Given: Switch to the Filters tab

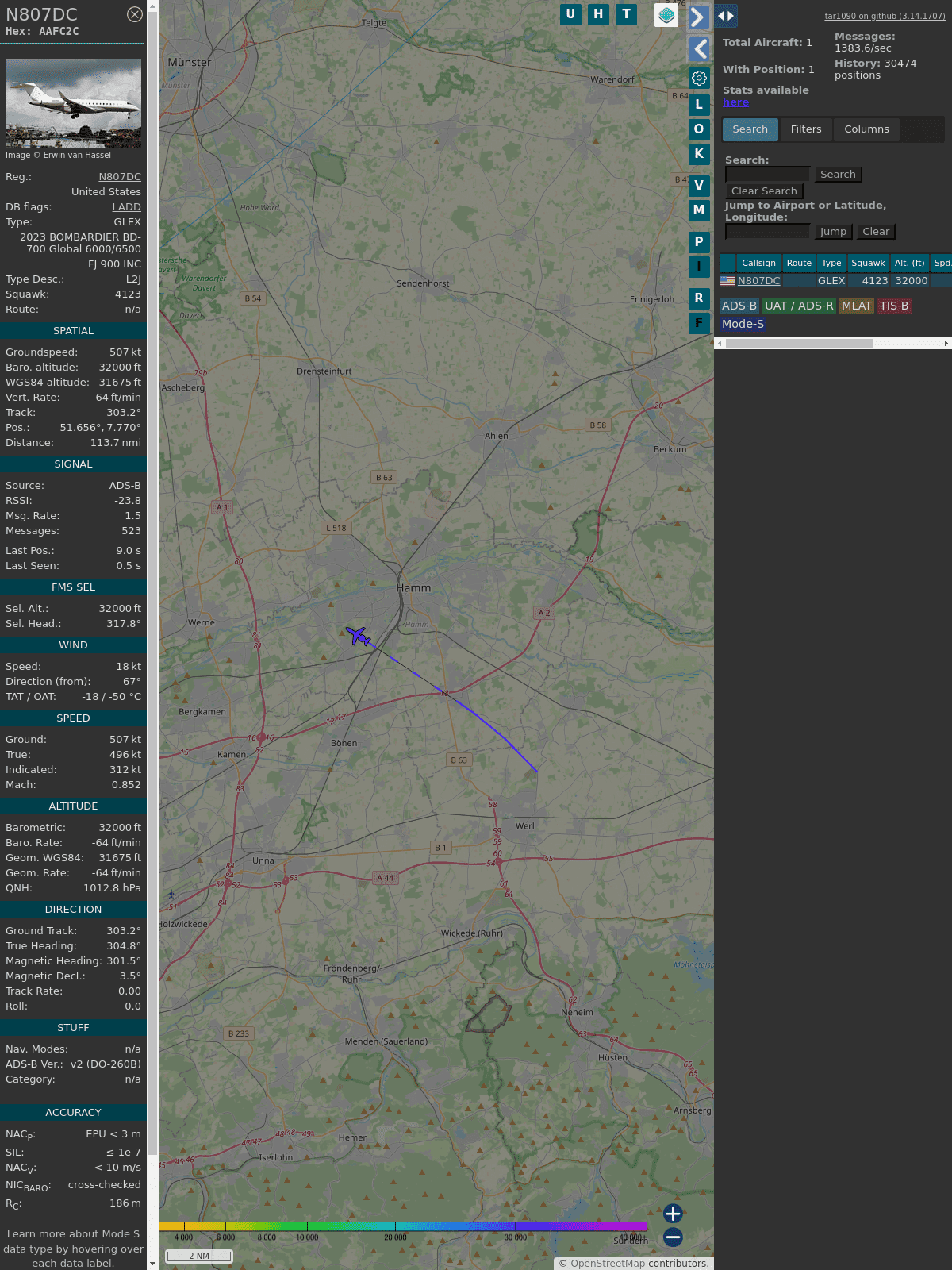Looking at the screenshot, I should pos(806,129).
